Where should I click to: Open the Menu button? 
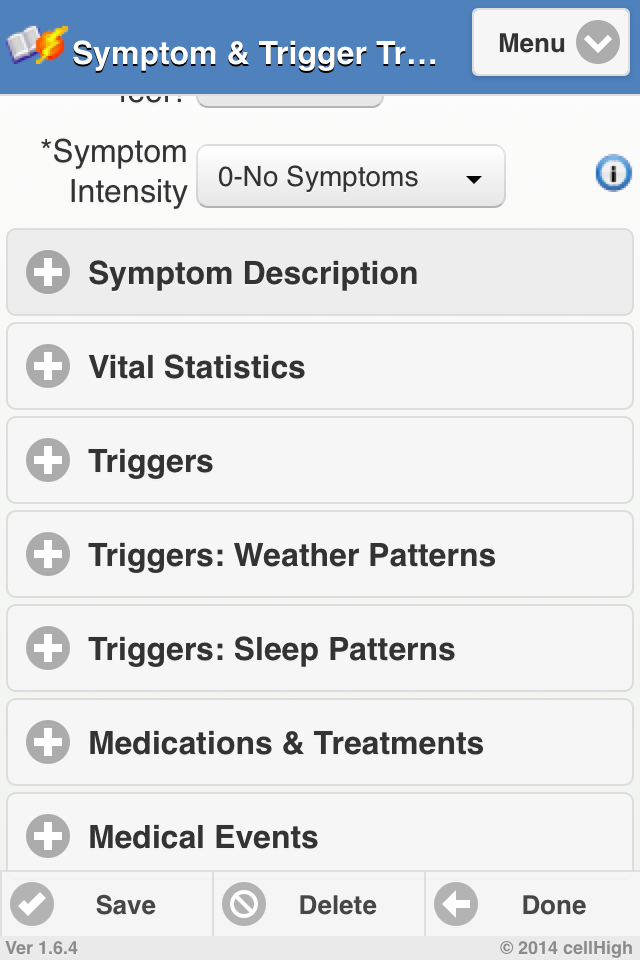pyautogui.click(x=550, y=43)
